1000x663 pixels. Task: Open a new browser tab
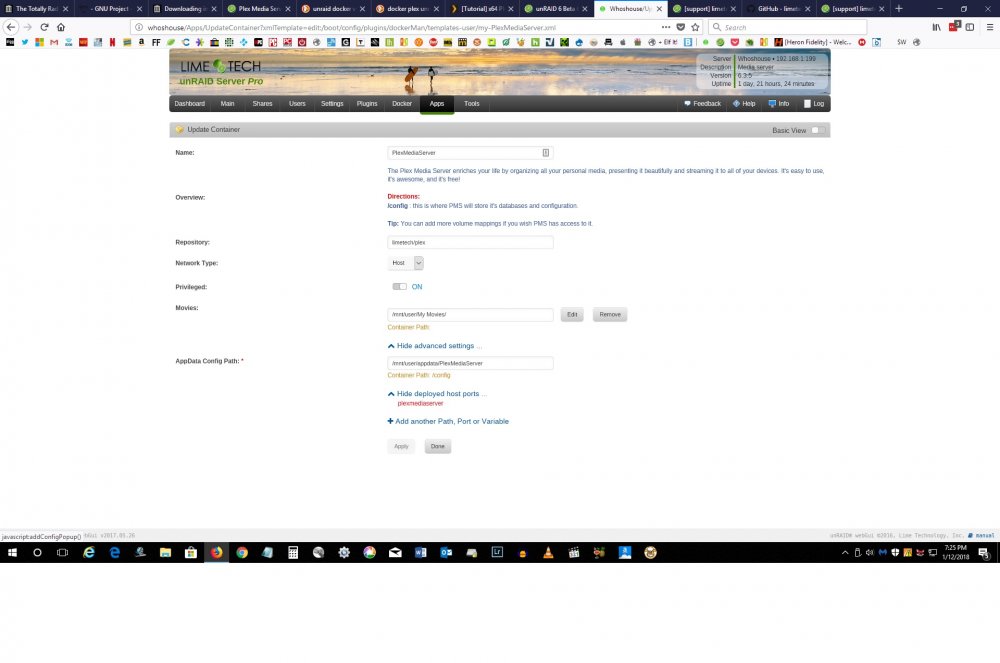[x=899, y=8]
